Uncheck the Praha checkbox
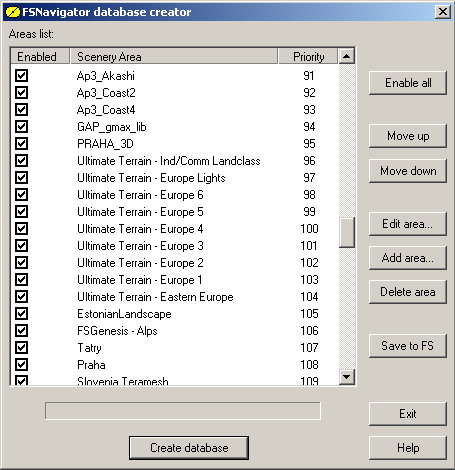The width and height of the screenshot is (455, 470). coord(21,364)
